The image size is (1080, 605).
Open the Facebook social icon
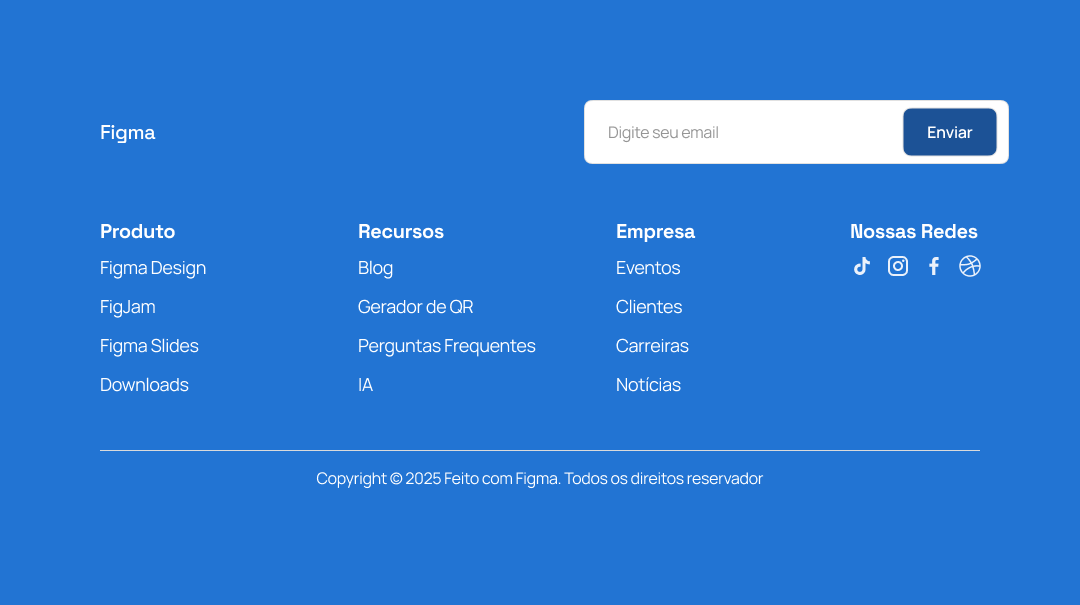934,266
